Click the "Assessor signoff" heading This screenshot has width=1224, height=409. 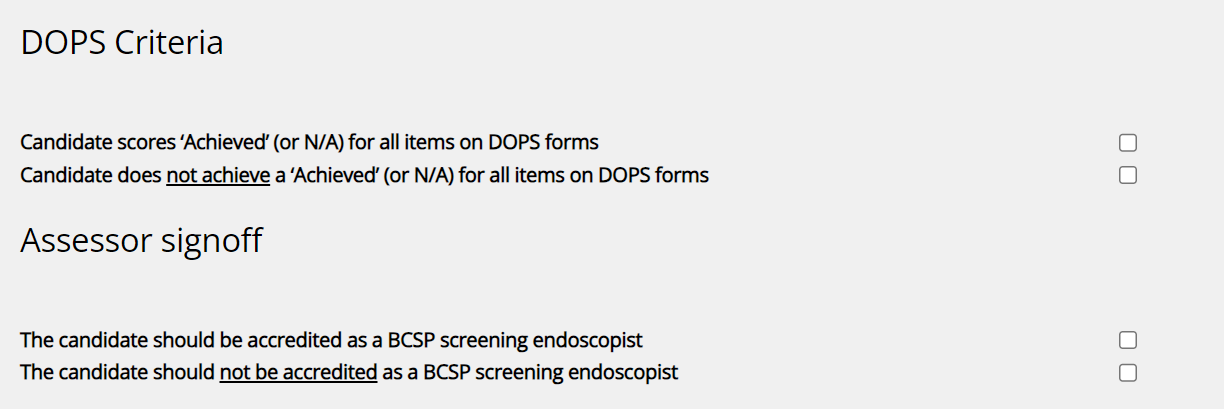(141, 241)
